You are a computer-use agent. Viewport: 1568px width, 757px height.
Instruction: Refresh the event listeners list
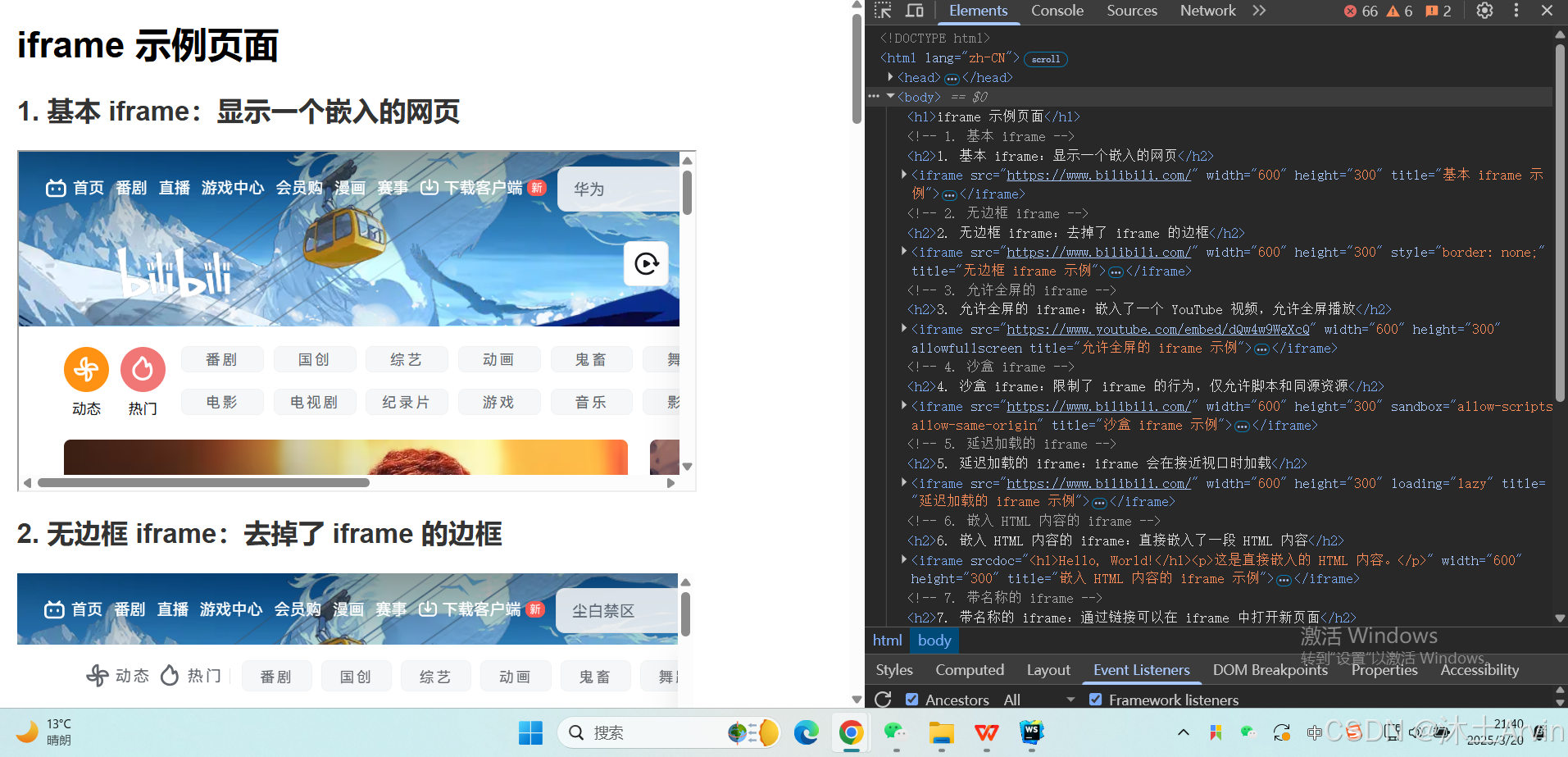point(883,700)
